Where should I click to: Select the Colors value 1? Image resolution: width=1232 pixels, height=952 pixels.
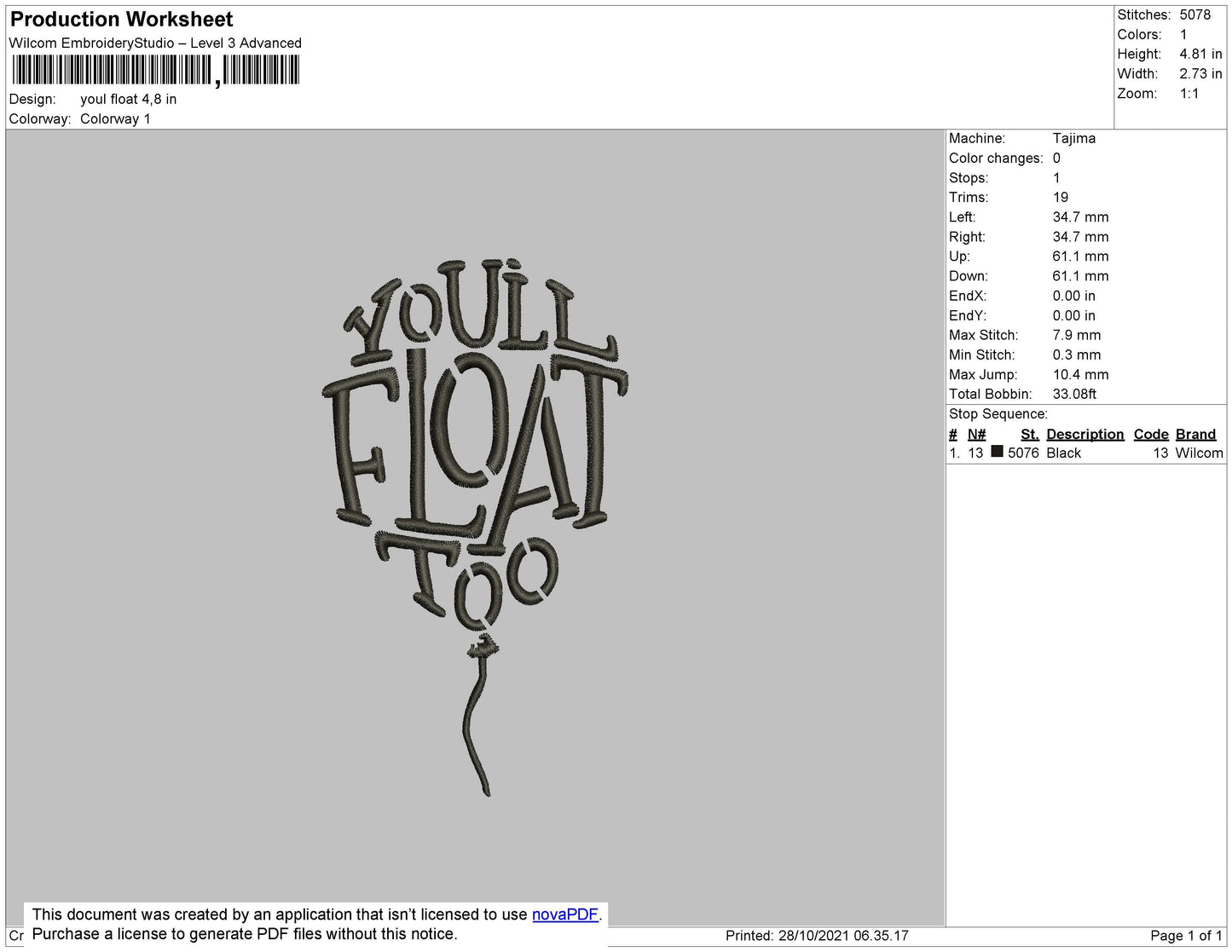(1183, 34)
